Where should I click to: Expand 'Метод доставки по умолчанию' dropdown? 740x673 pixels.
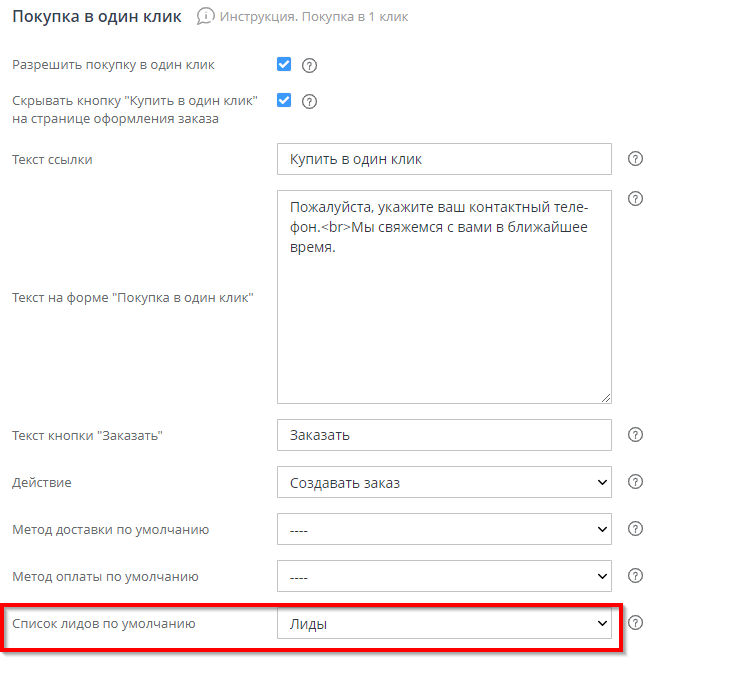tap(444, 529)
